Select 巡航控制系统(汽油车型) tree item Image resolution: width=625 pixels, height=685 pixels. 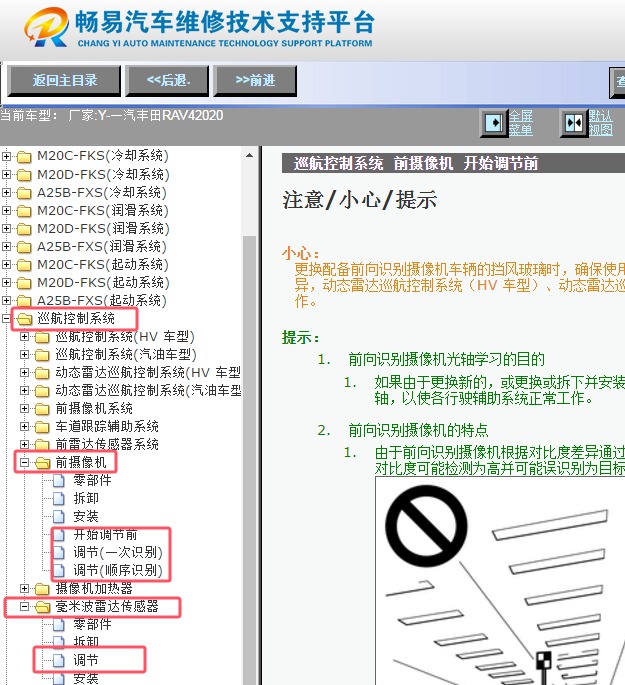pos(126,354)
